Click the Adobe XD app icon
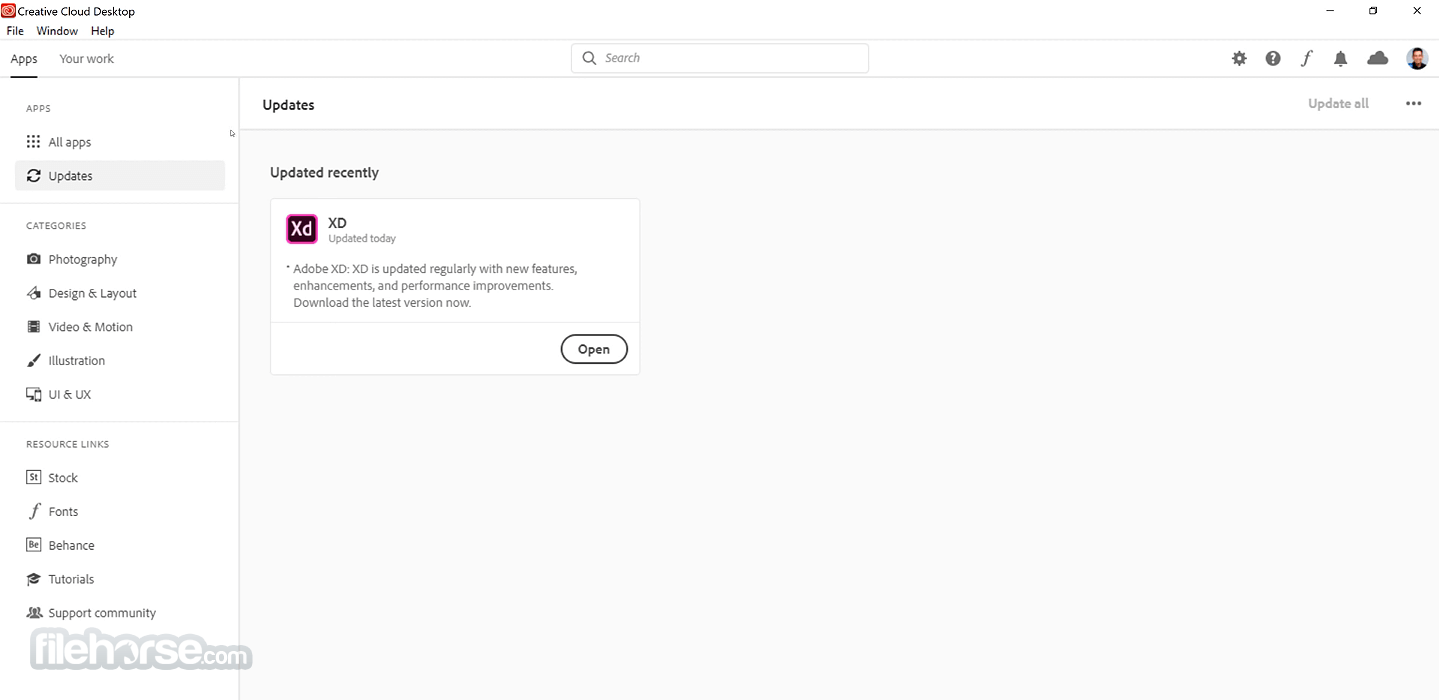The image size is (1439, 700). (302, 229)
